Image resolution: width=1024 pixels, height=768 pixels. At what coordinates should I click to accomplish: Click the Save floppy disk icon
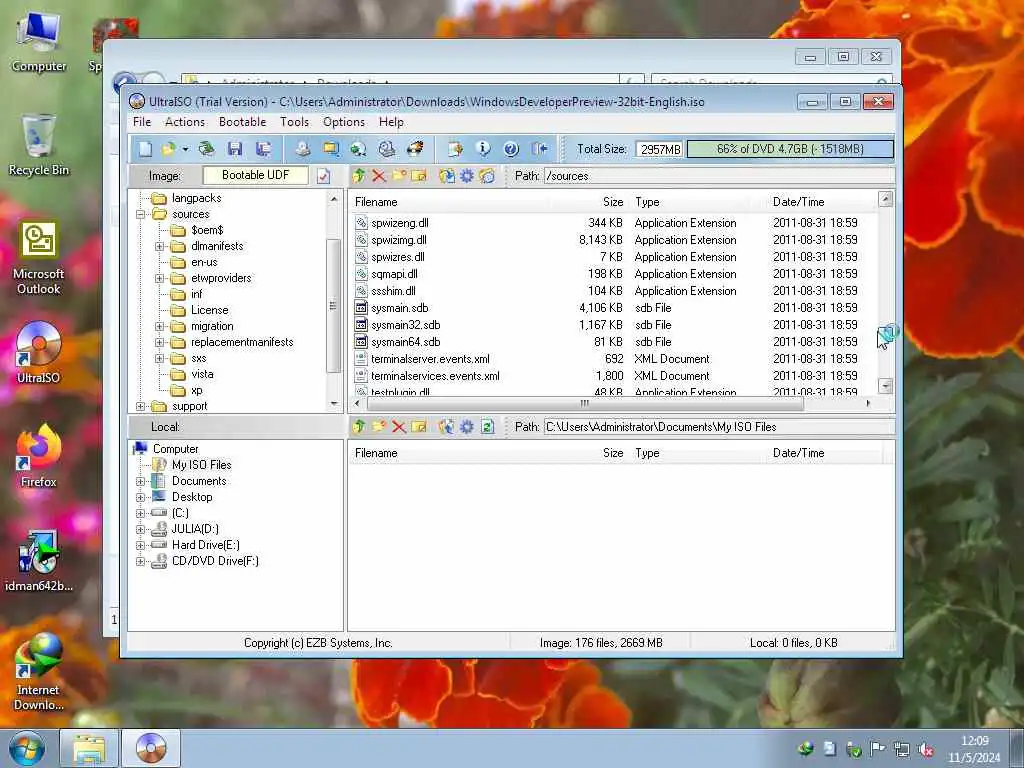coord(235,149)
